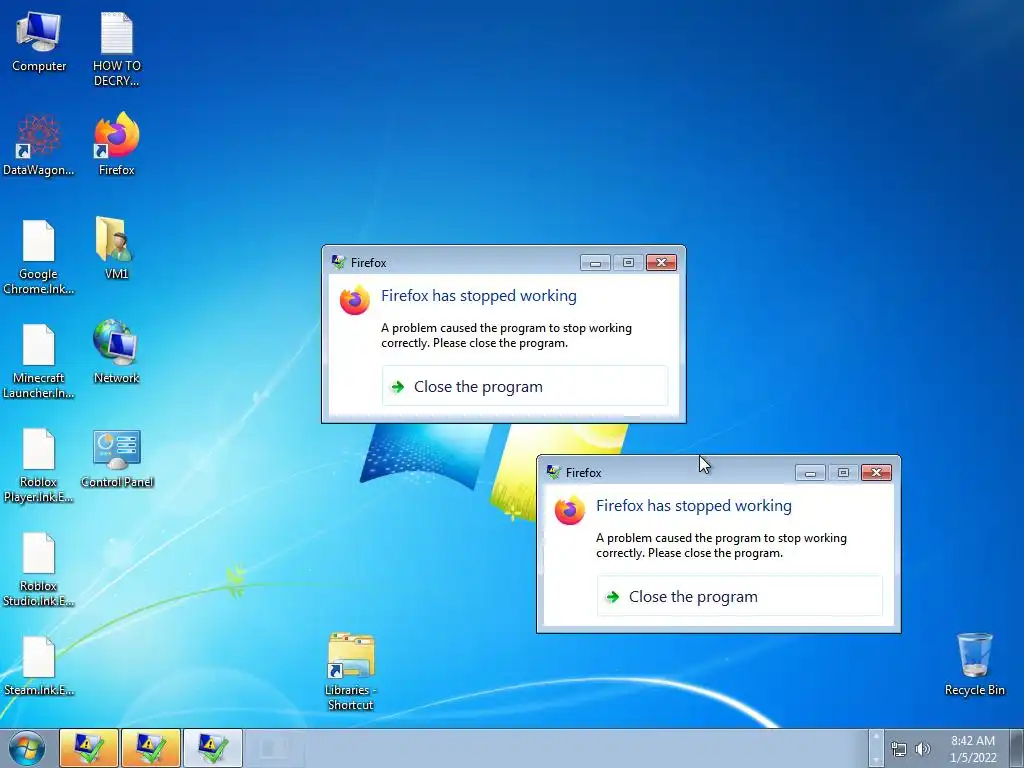The width and height of the screenshot is (1024, 768).
Task: Activate the third crash-report taskbar item
Action: (212, 748)
